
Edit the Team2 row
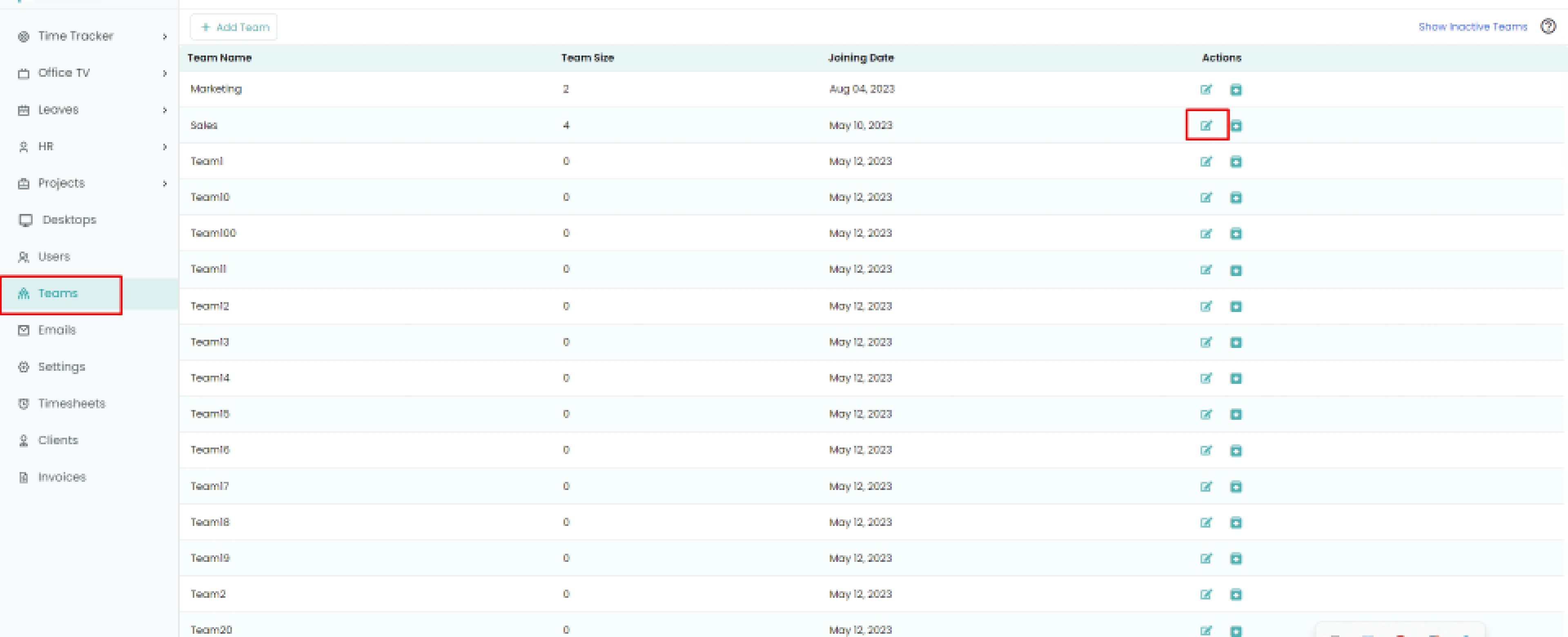tap(1206, 594)
